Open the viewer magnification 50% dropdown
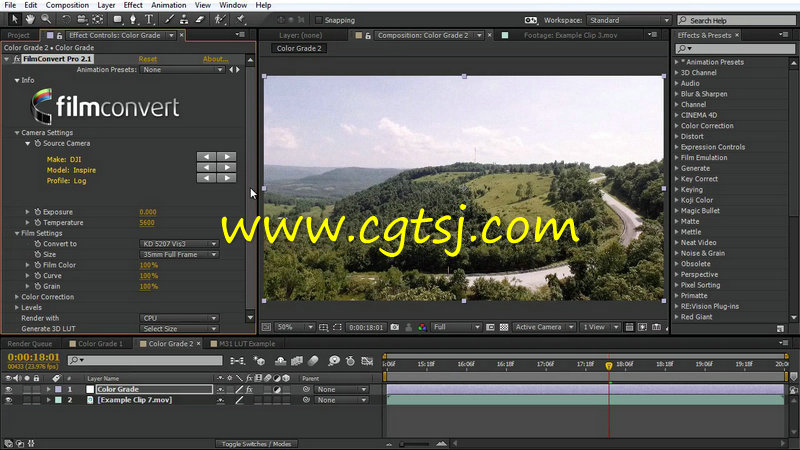 (295, 327)
